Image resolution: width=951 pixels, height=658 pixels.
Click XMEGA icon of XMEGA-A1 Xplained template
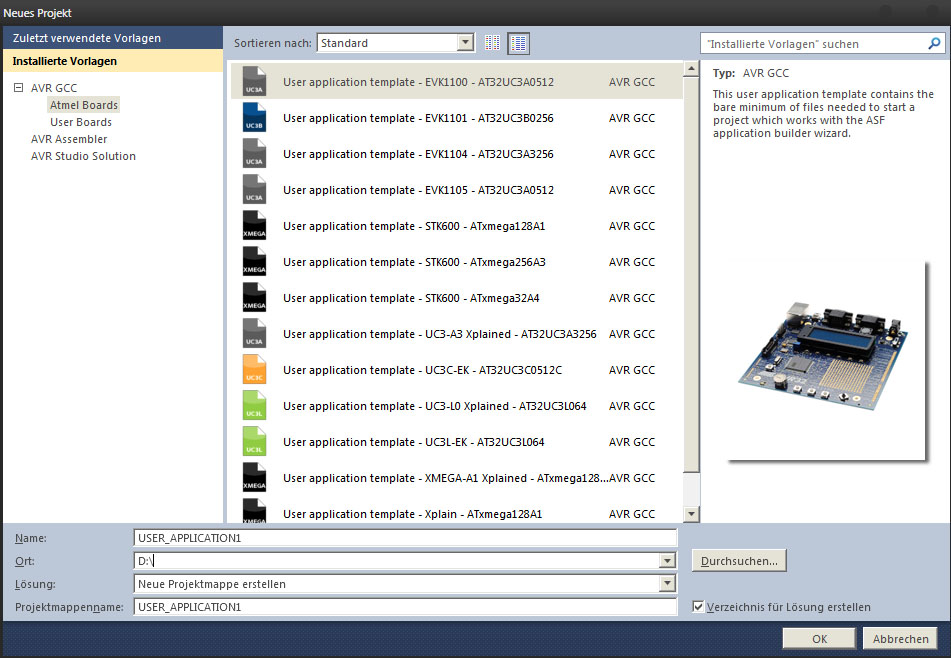click(x=254, y=477)
